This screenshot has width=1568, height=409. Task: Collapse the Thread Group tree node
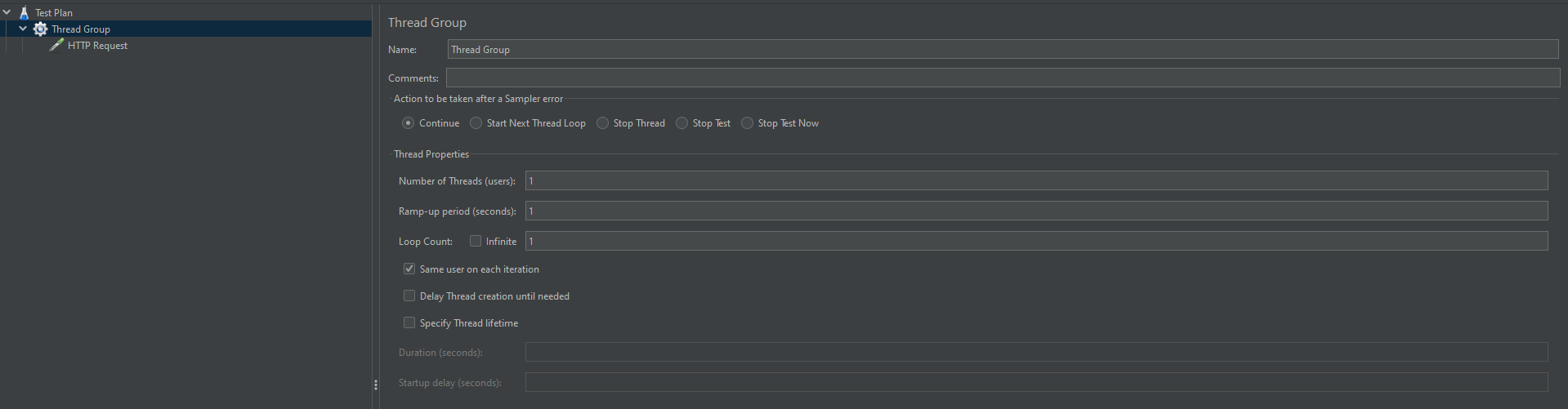[x=23, y=29]
